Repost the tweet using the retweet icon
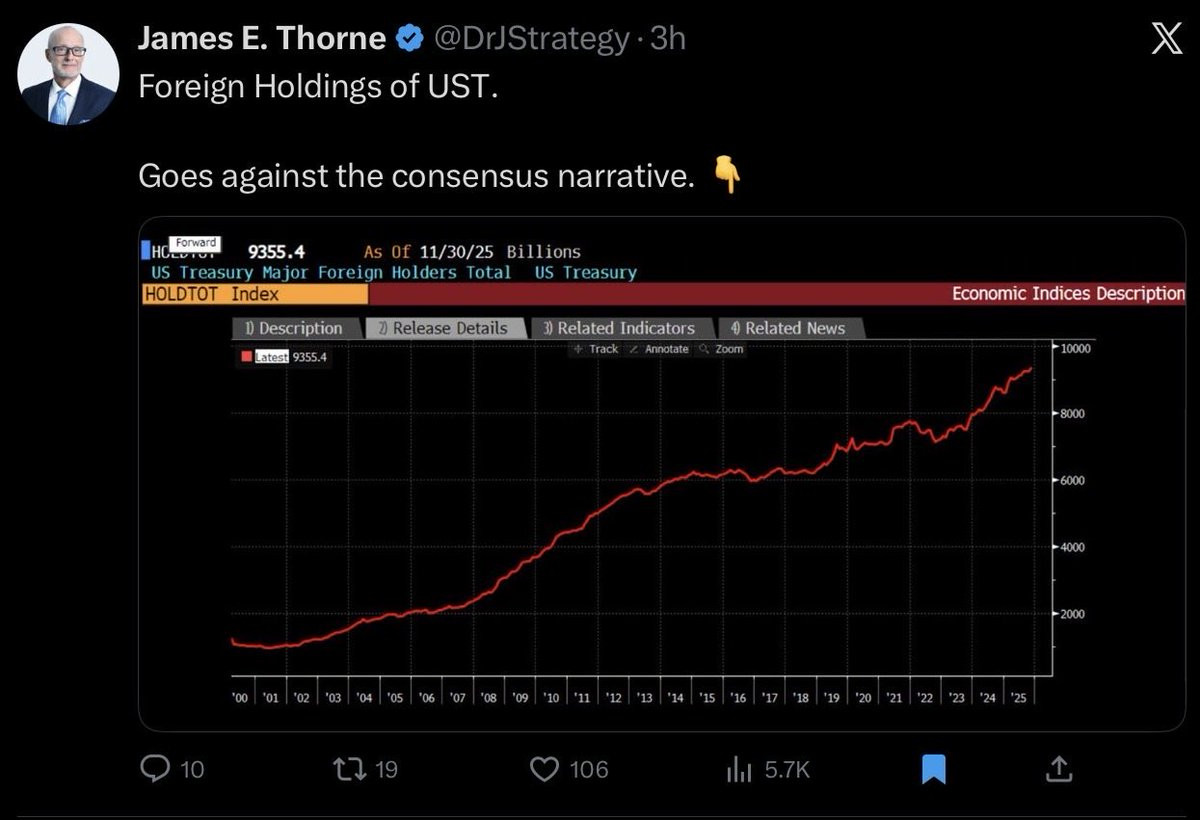This screenshot has width=1200, height=820. click(347, 768)
